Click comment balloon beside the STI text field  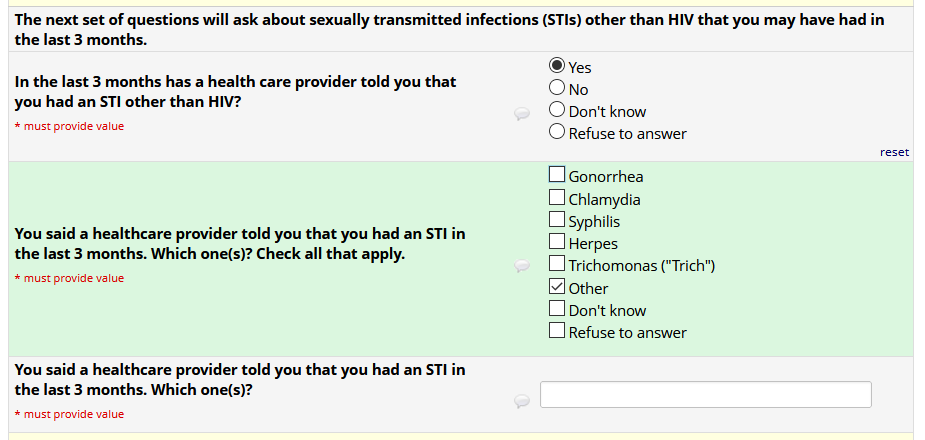tap(521, 401)
